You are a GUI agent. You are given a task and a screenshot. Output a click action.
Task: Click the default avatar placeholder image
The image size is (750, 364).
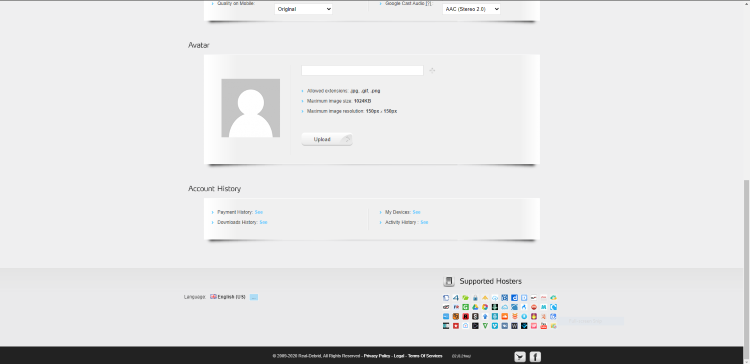pyautogui.click(x=251, y=108)
